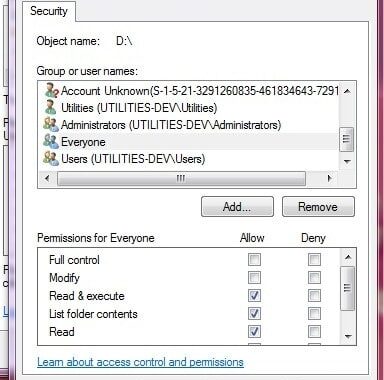
Task: Open the Security tab
Action: [49, 11]
